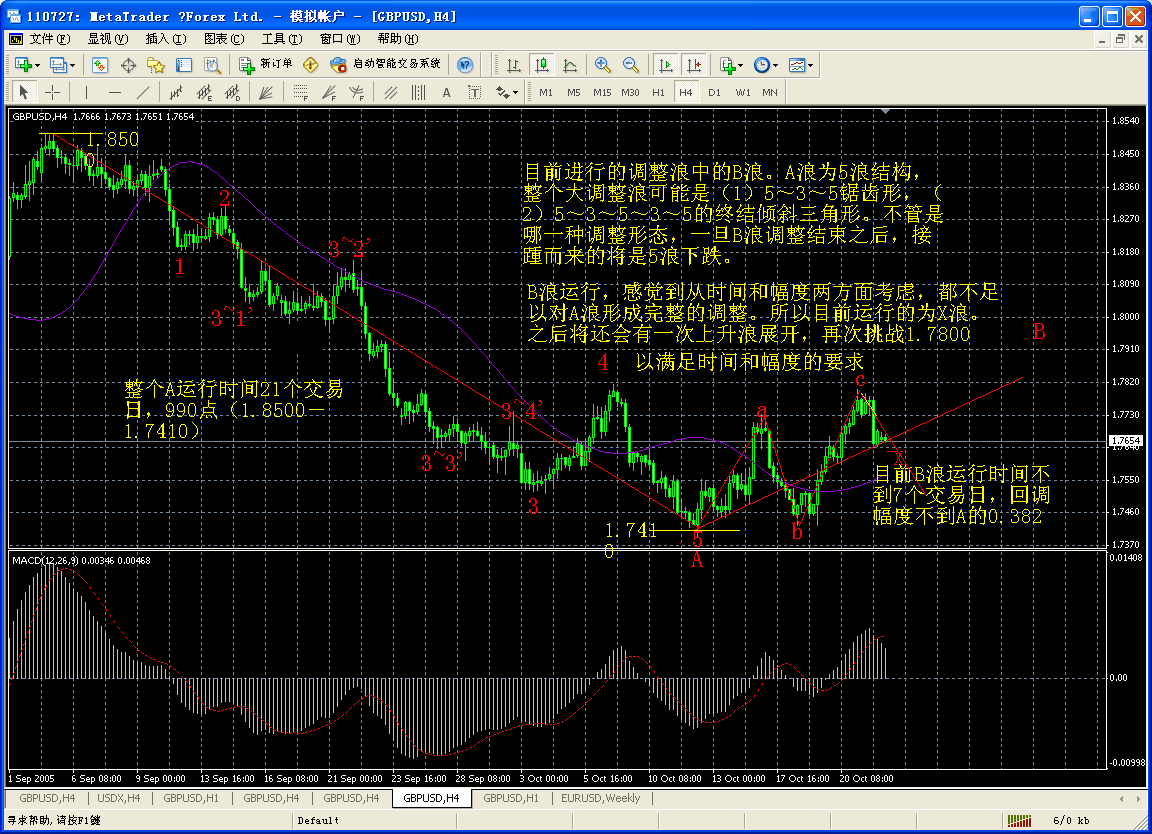Switch to the USDX,H4 chart tab
This screenshot has width=1152, height=834.
(x=118, y=798)
